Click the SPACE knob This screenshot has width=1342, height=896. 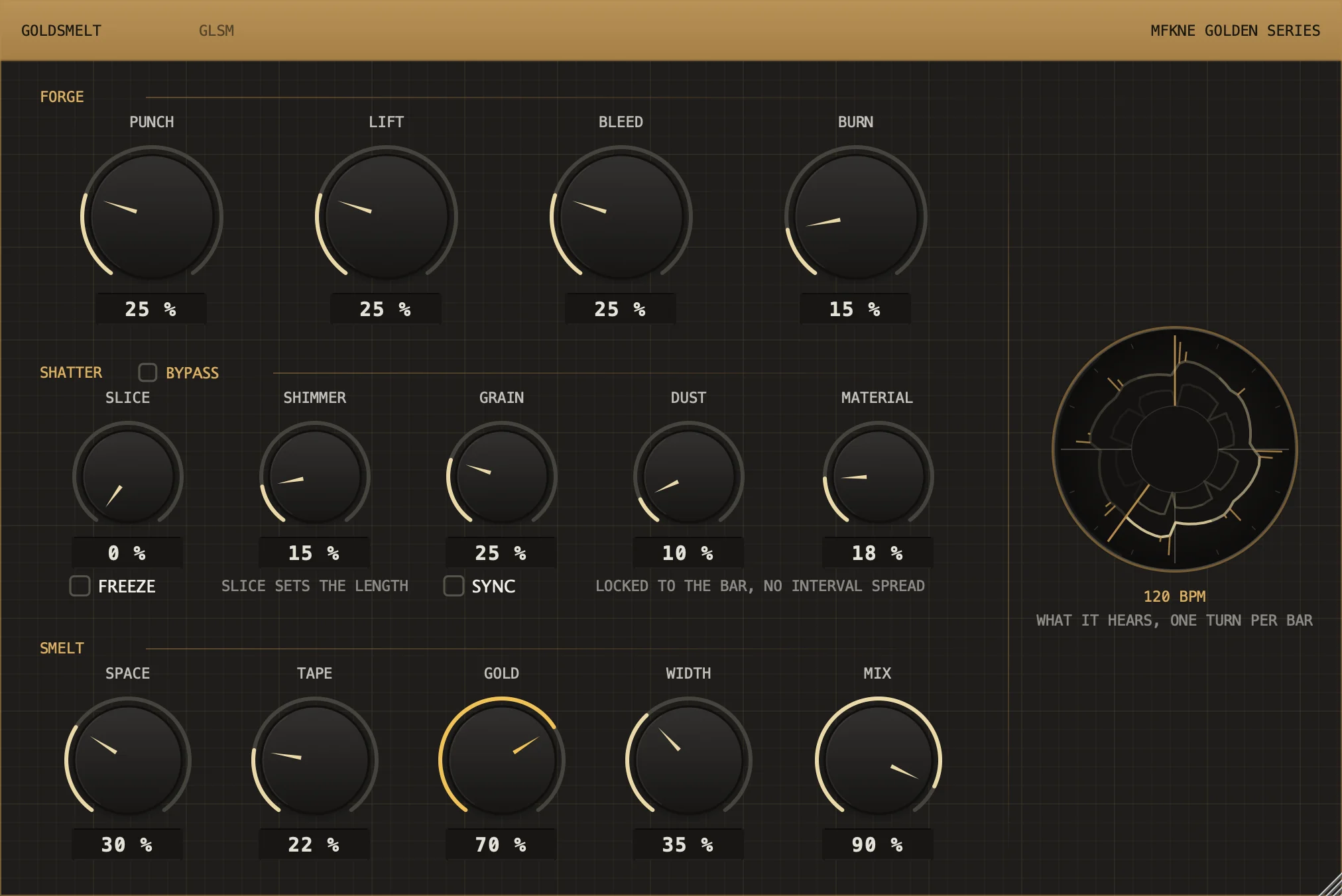tap(128, 760)
